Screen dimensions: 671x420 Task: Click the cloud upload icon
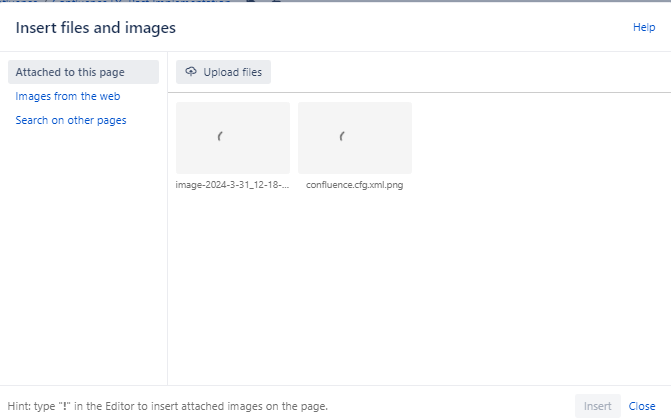(x=191, y=71)
